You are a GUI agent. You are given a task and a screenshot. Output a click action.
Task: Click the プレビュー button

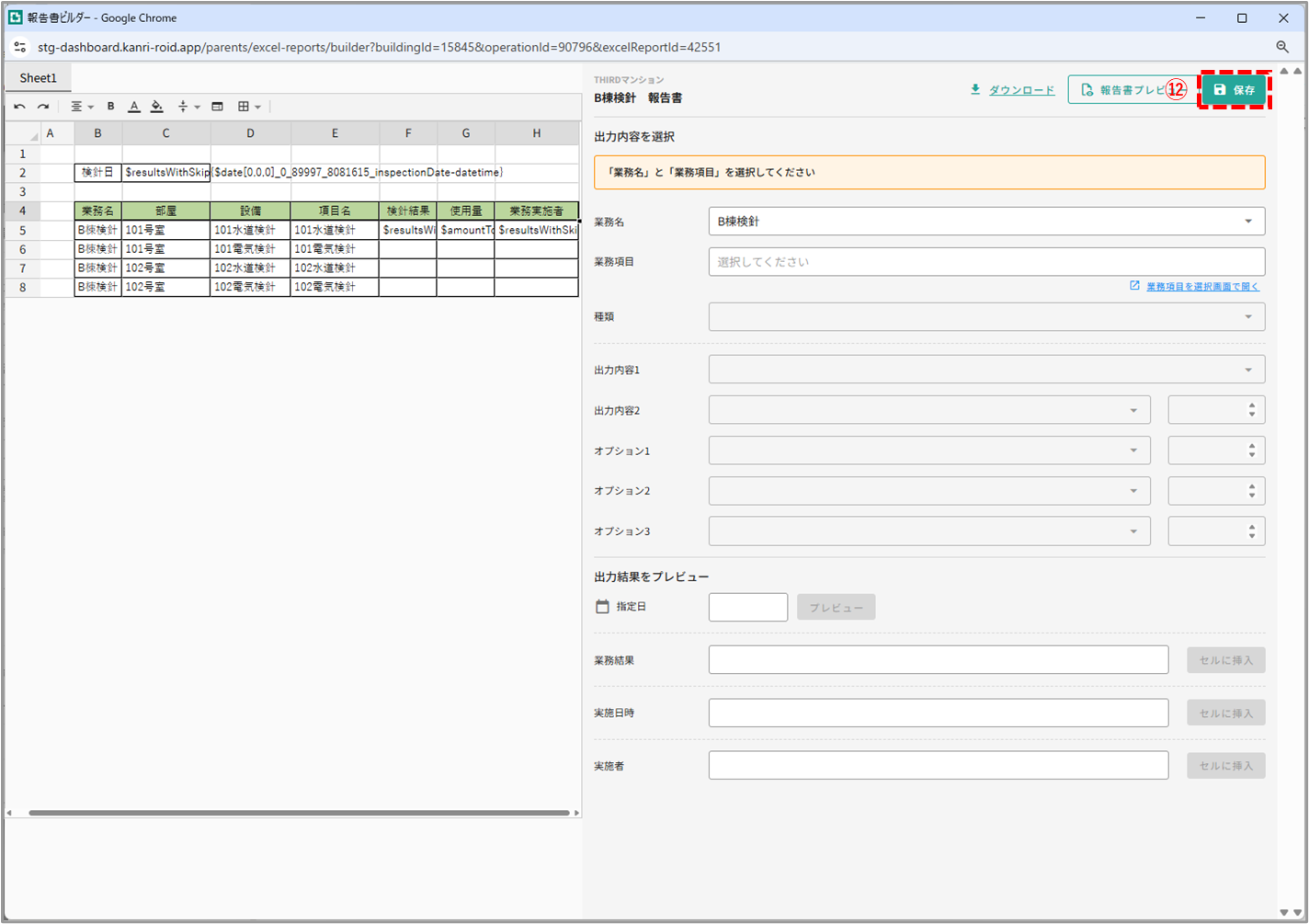coord(837,608)
